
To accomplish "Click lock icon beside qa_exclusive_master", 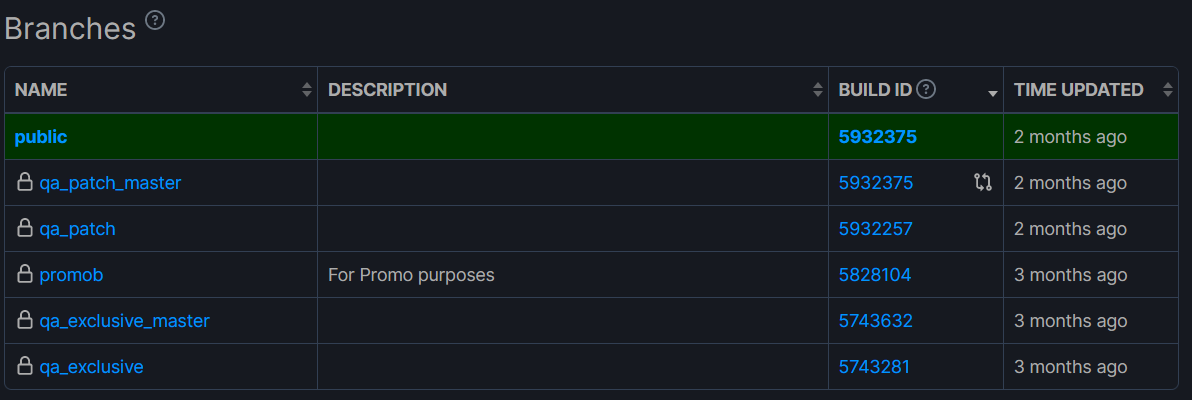I will point(25,319).
